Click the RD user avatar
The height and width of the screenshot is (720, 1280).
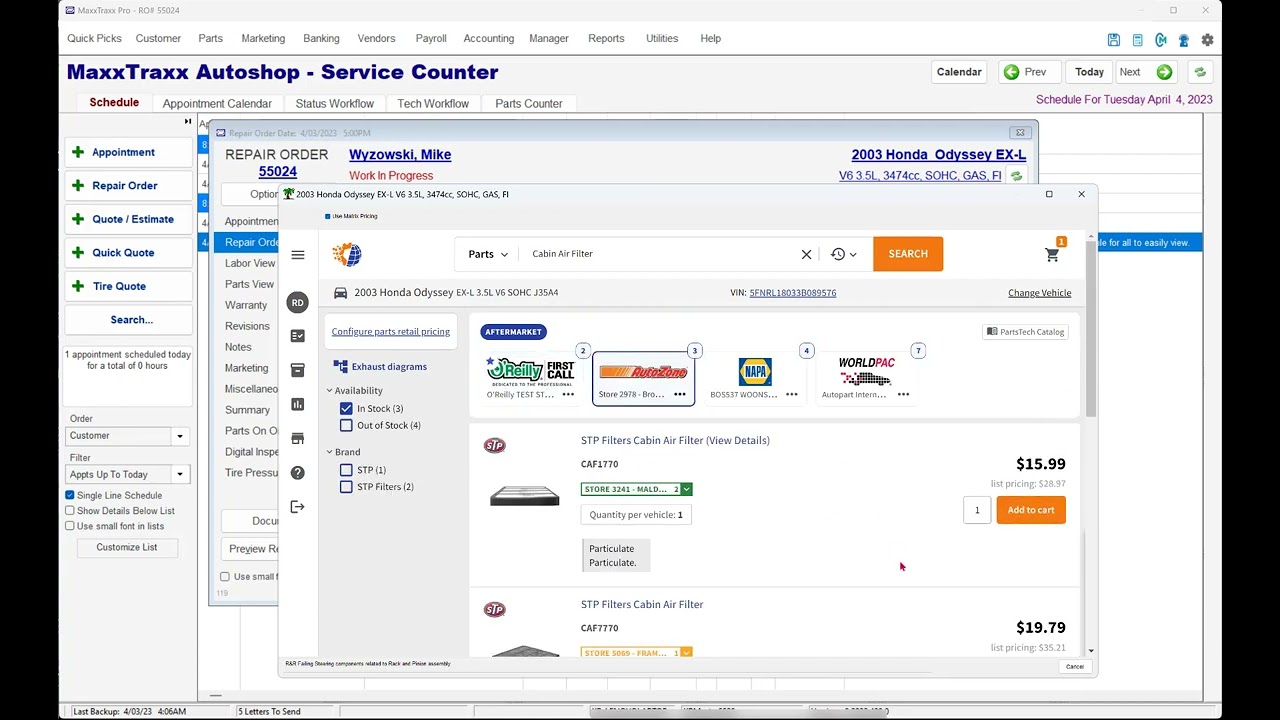pos(297,302)
